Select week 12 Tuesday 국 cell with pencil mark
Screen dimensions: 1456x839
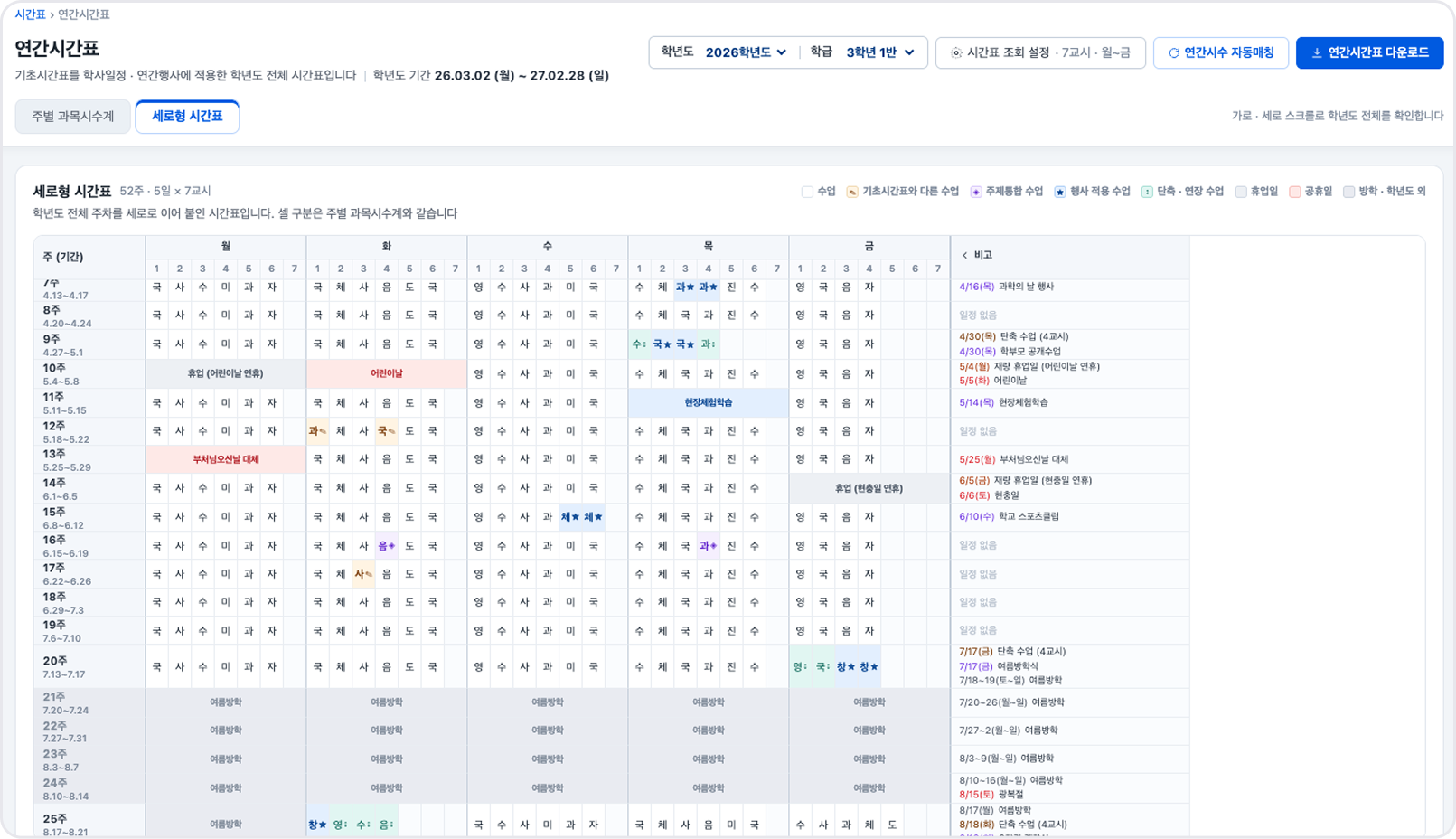point(386,431)
